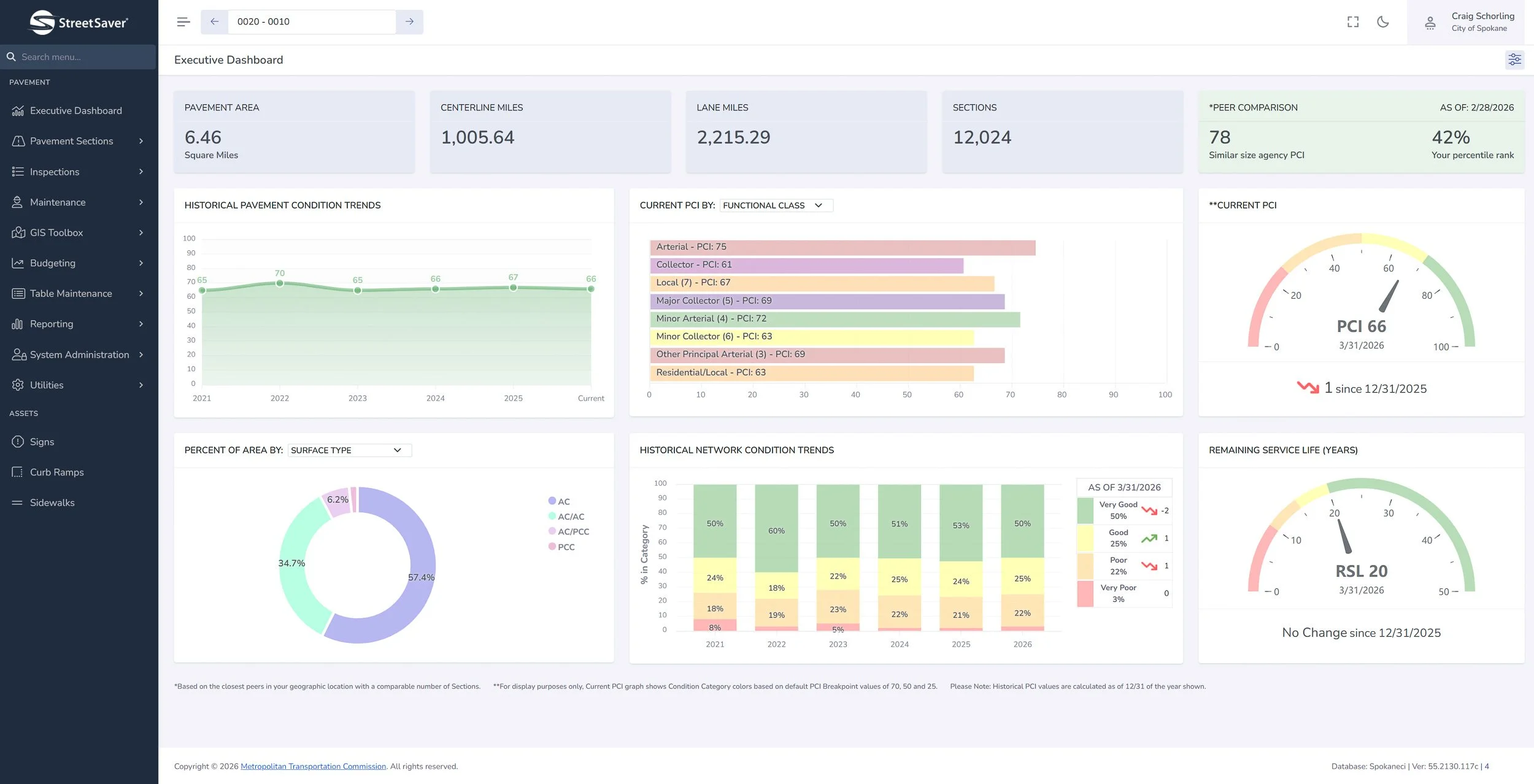
Task: Click the Residential/Local PCI 63 bar
Action: (x=812, y=373)
